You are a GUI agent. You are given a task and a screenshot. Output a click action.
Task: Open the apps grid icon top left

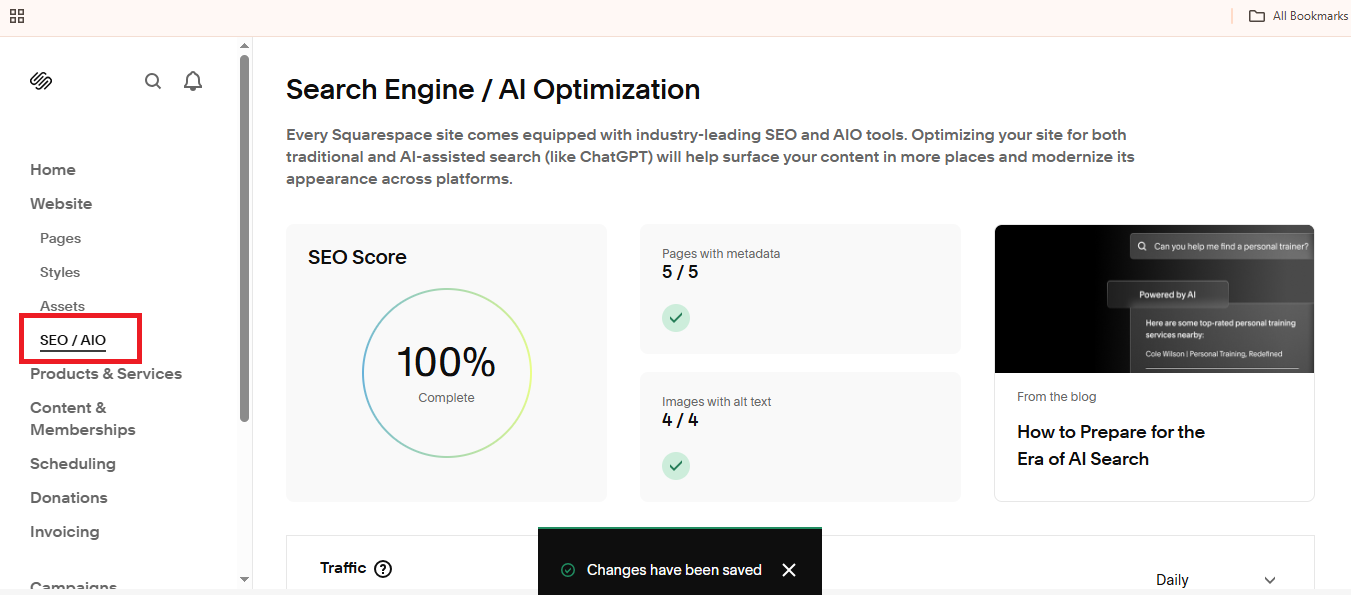[17, 16]
